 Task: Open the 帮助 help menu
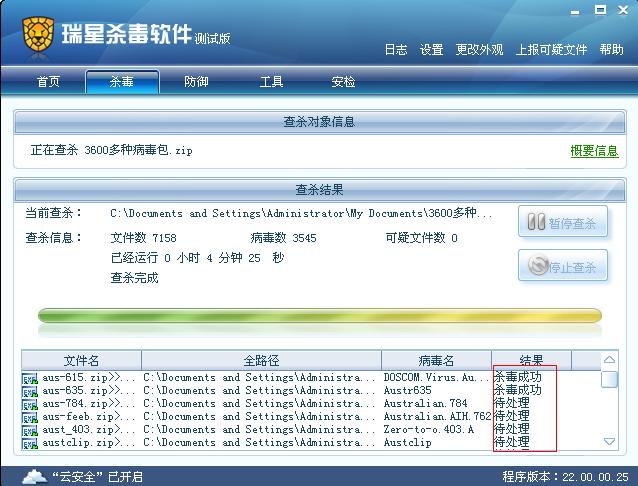tap(611, 50)
